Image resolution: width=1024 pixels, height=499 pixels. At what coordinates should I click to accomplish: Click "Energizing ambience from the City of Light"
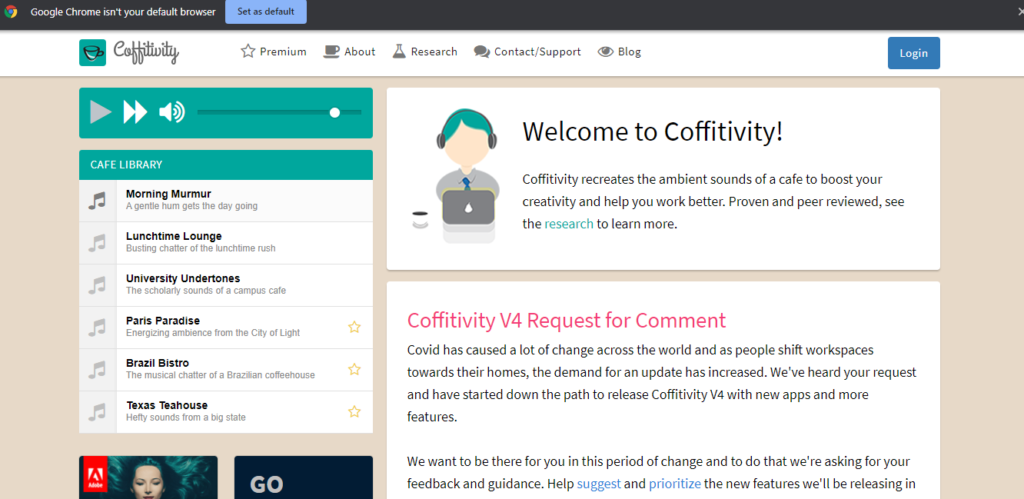tap(213, 333)
